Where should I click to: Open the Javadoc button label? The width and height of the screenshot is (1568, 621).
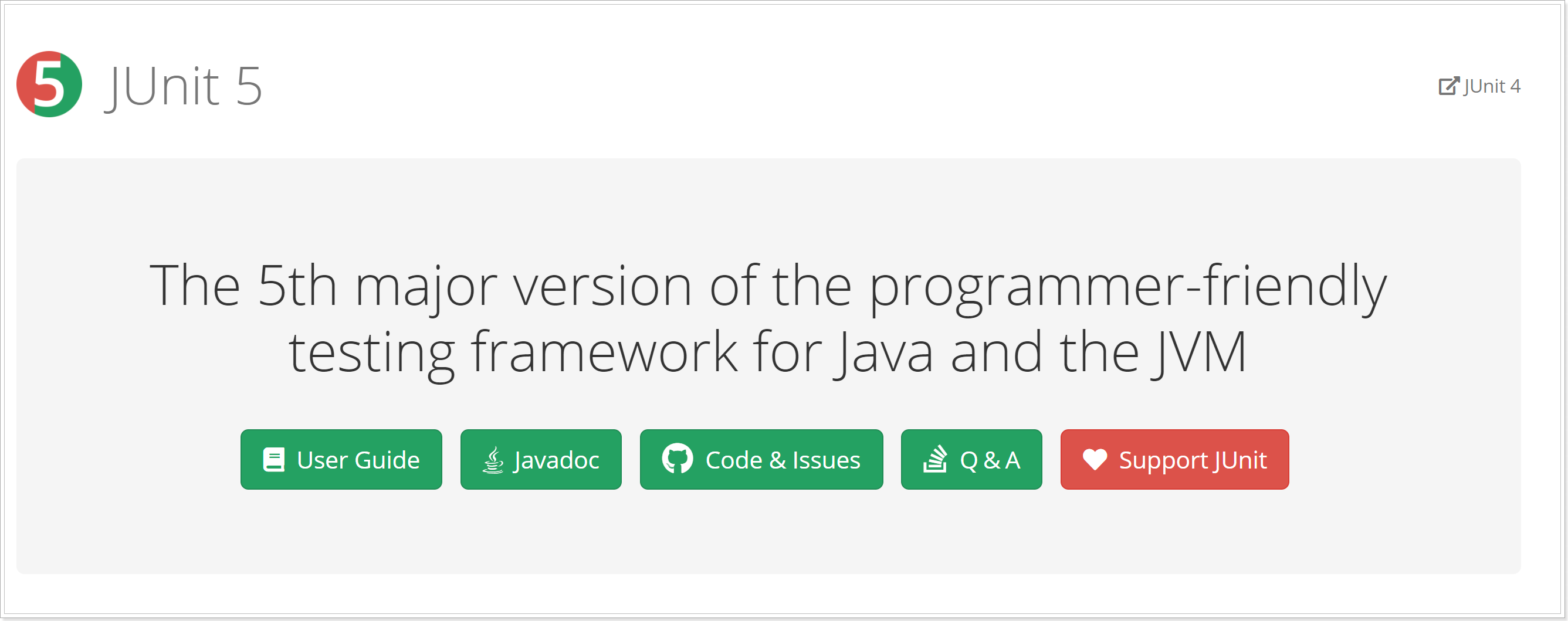556,460
